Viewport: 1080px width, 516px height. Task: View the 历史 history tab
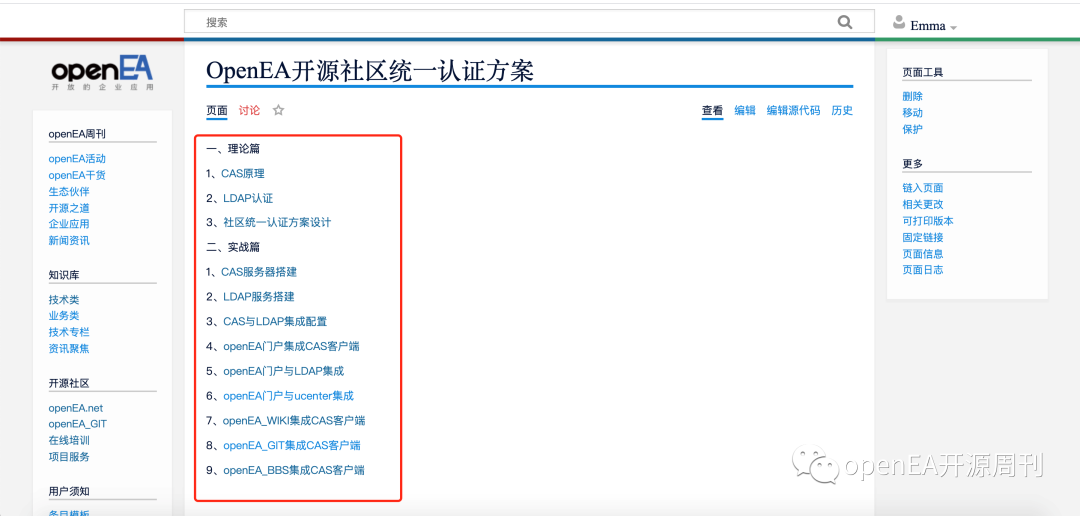coord(842,110)
